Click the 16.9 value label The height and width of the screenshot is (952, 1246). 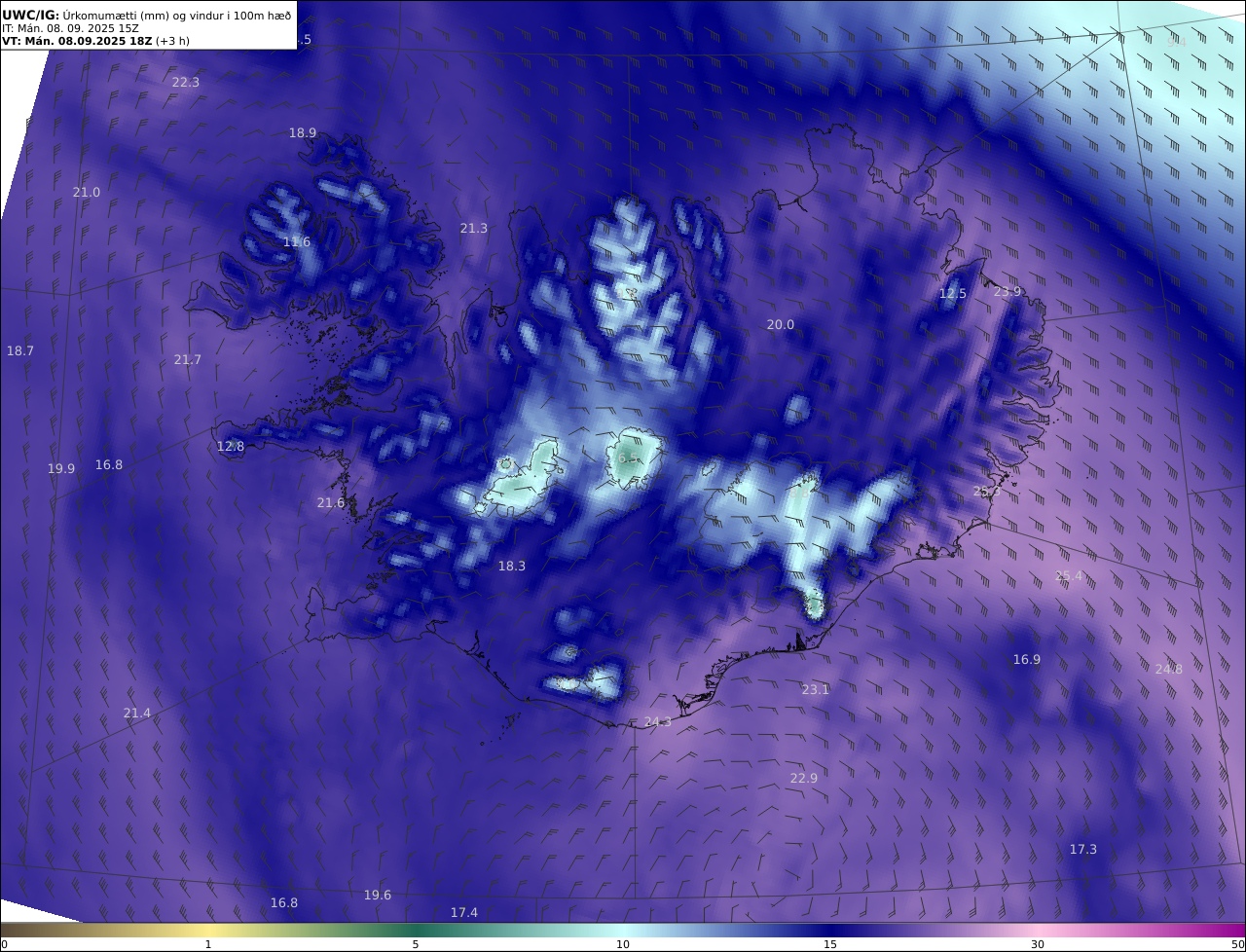pyautogui.click(x=1027, y=660)
